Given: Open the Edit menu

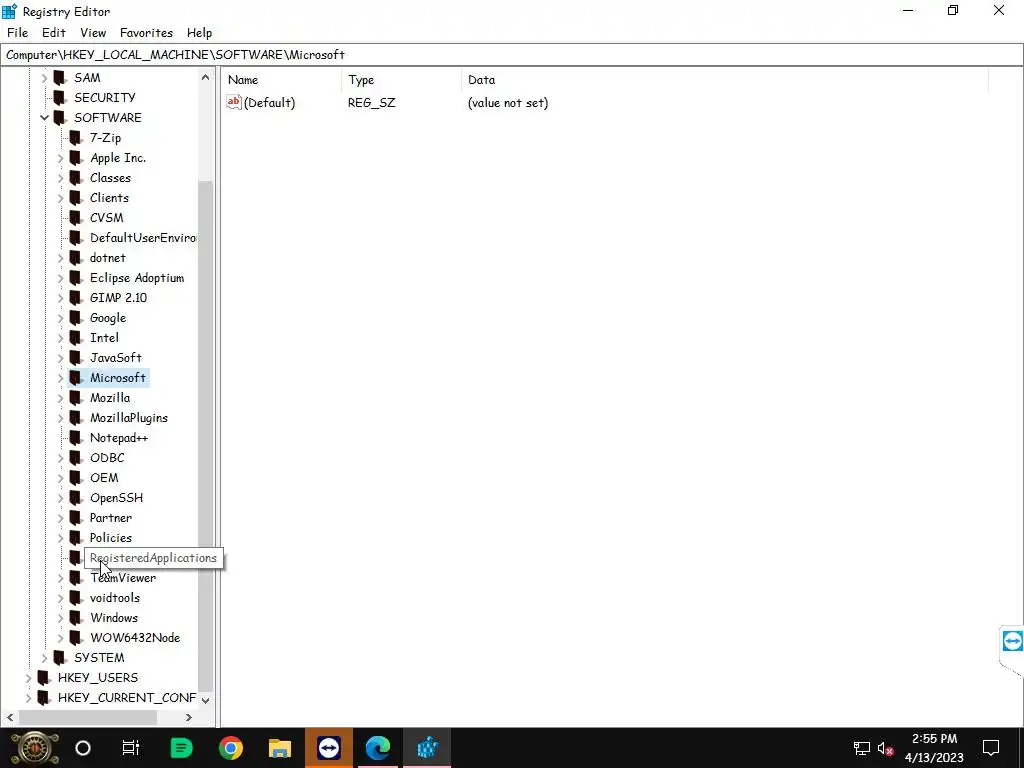Looking at the screenshot, I should 54,33.
